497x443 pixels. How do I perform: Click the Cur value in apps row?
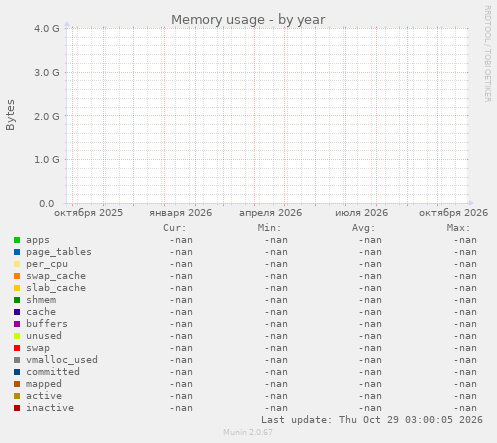(181, 240)
